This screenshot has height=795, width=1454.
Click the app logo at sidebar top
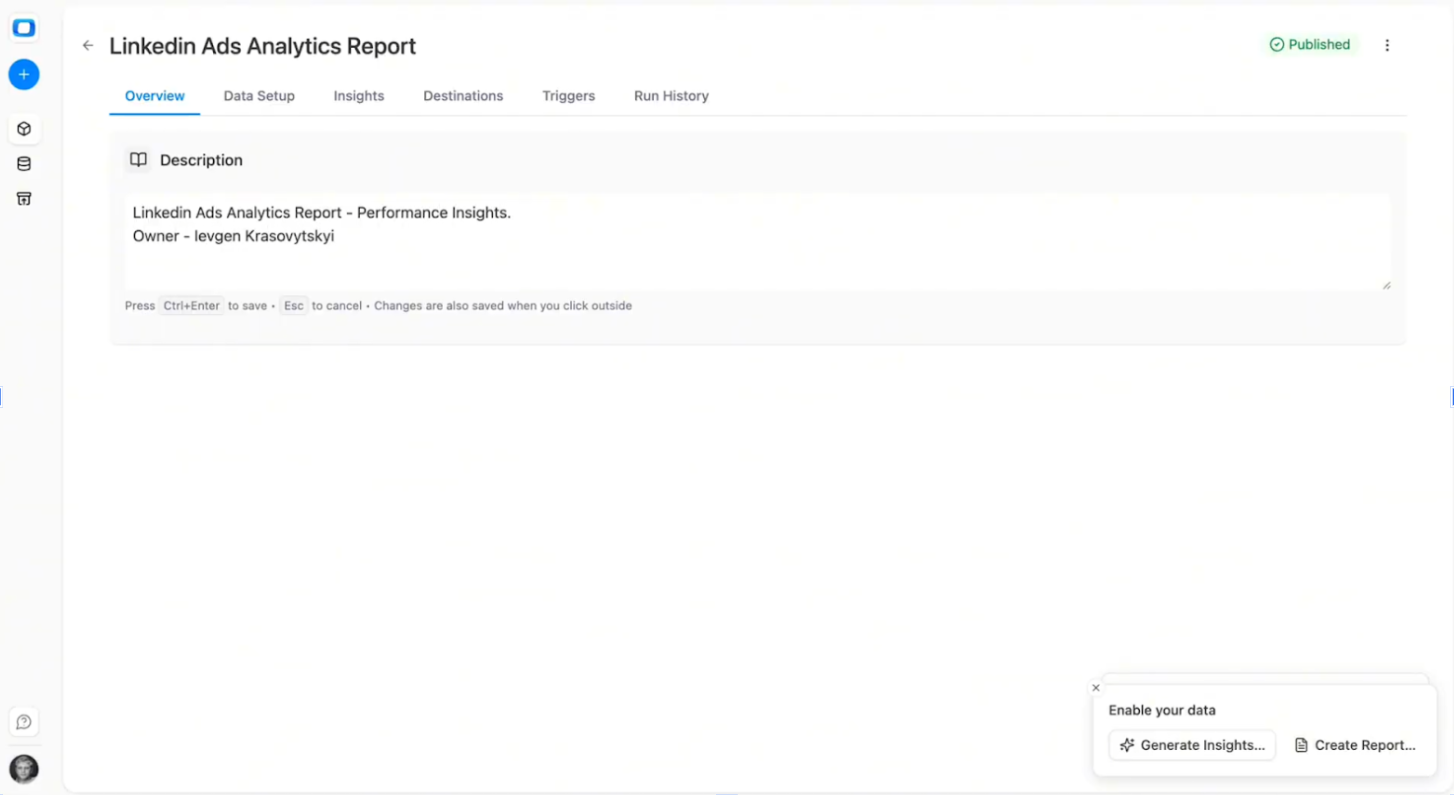coord(23,28)
